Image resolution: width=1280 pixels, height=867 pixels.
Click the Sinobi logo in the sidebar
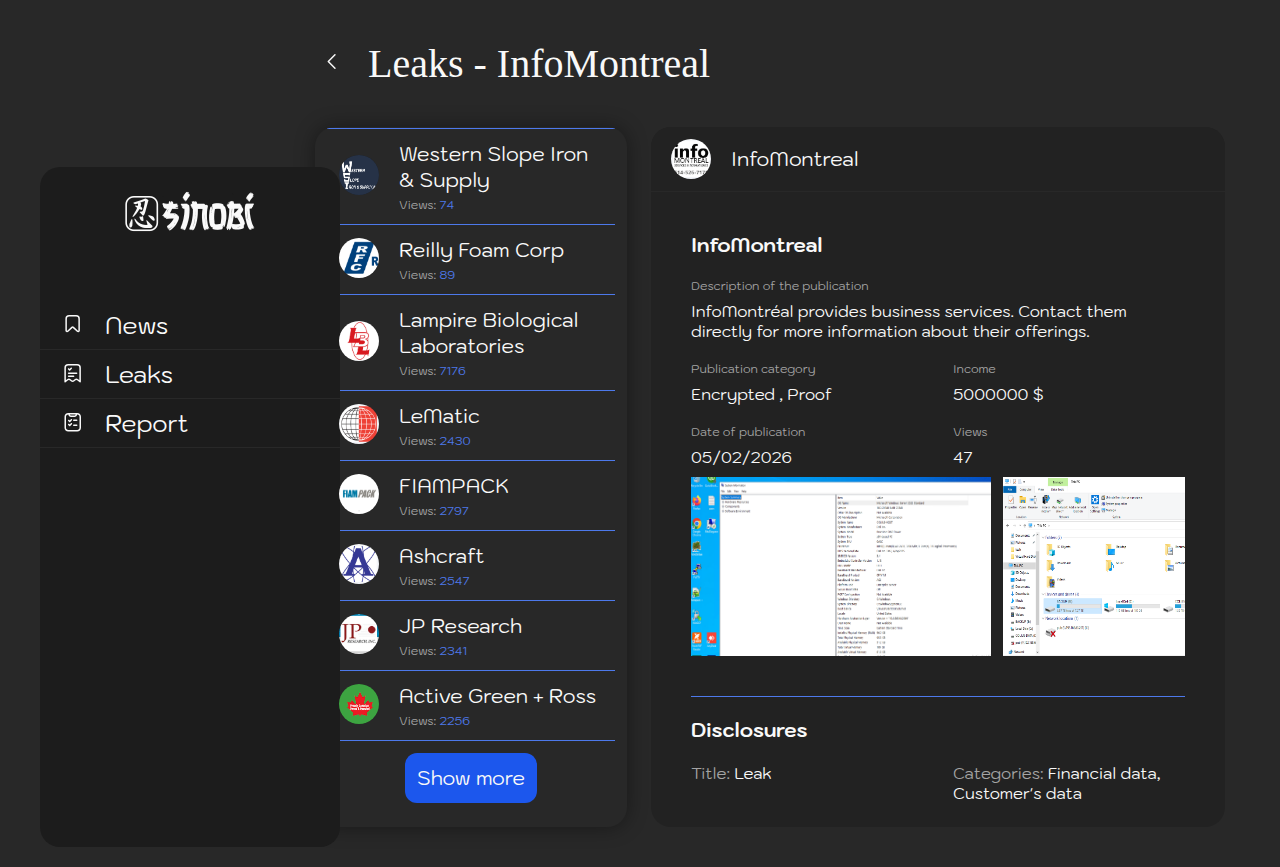pos(190,212)
